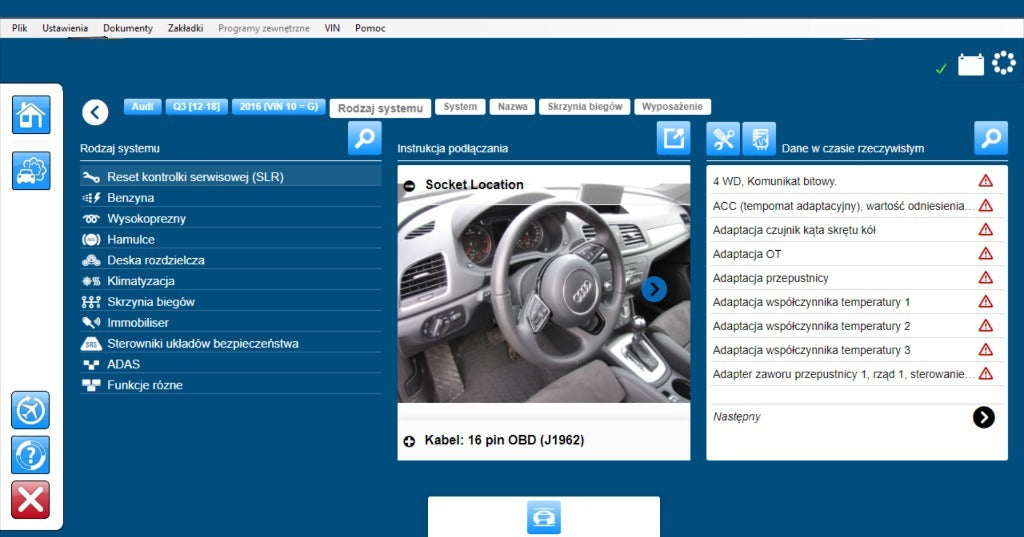Click ACC (tempomat adaptacyjny) row

(856, 205)
